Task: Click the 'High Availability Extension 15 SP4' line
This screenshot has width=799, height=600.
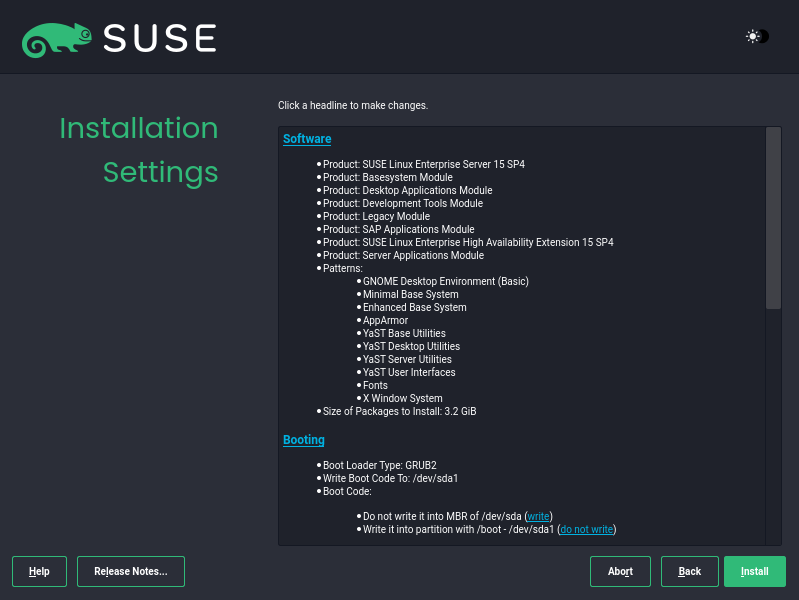Action: click(468, 242)
